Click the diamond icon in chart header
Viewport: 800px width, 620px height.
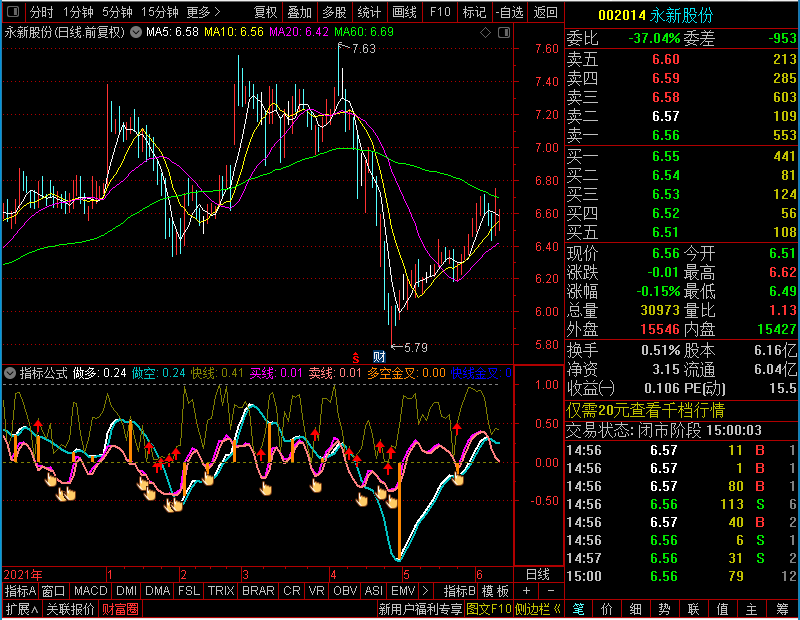485,33
